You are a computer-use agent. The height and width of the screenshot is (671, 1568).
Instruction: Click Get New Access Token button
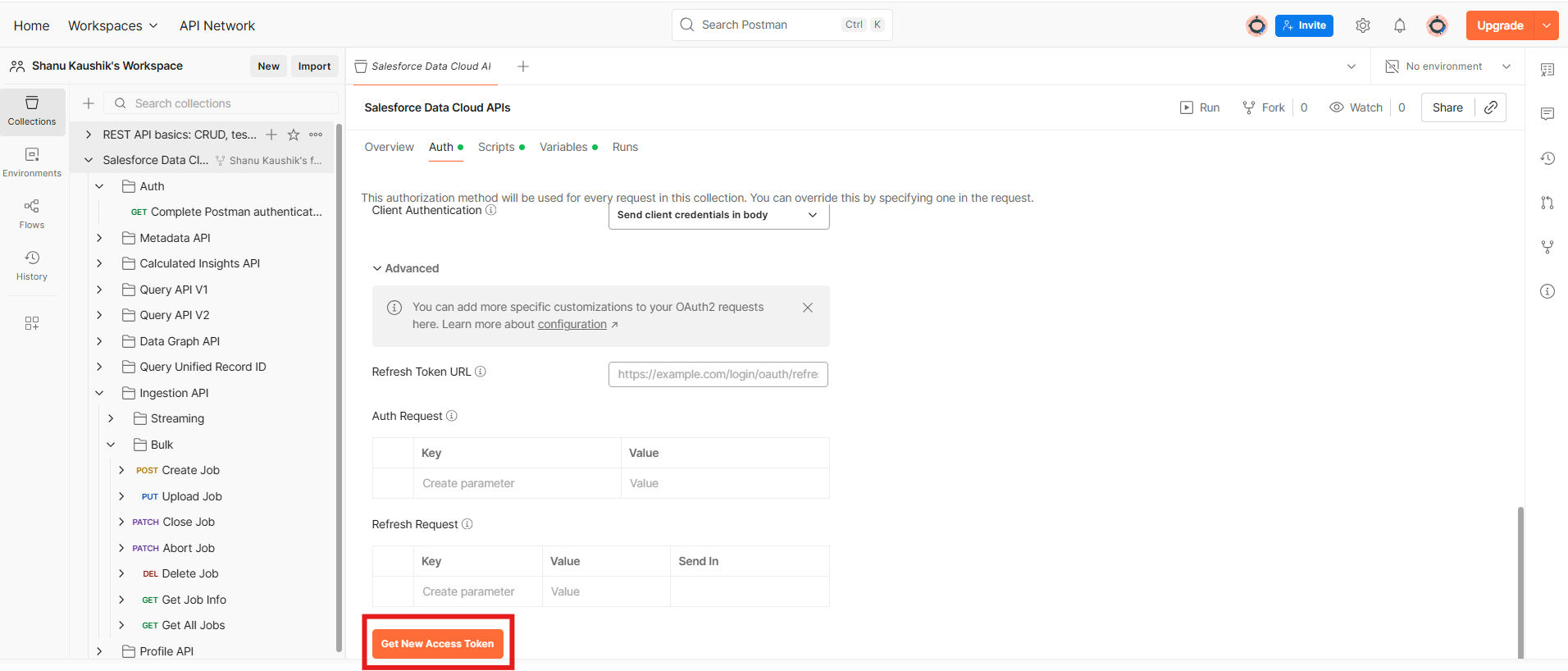click(x=437, y=644)
